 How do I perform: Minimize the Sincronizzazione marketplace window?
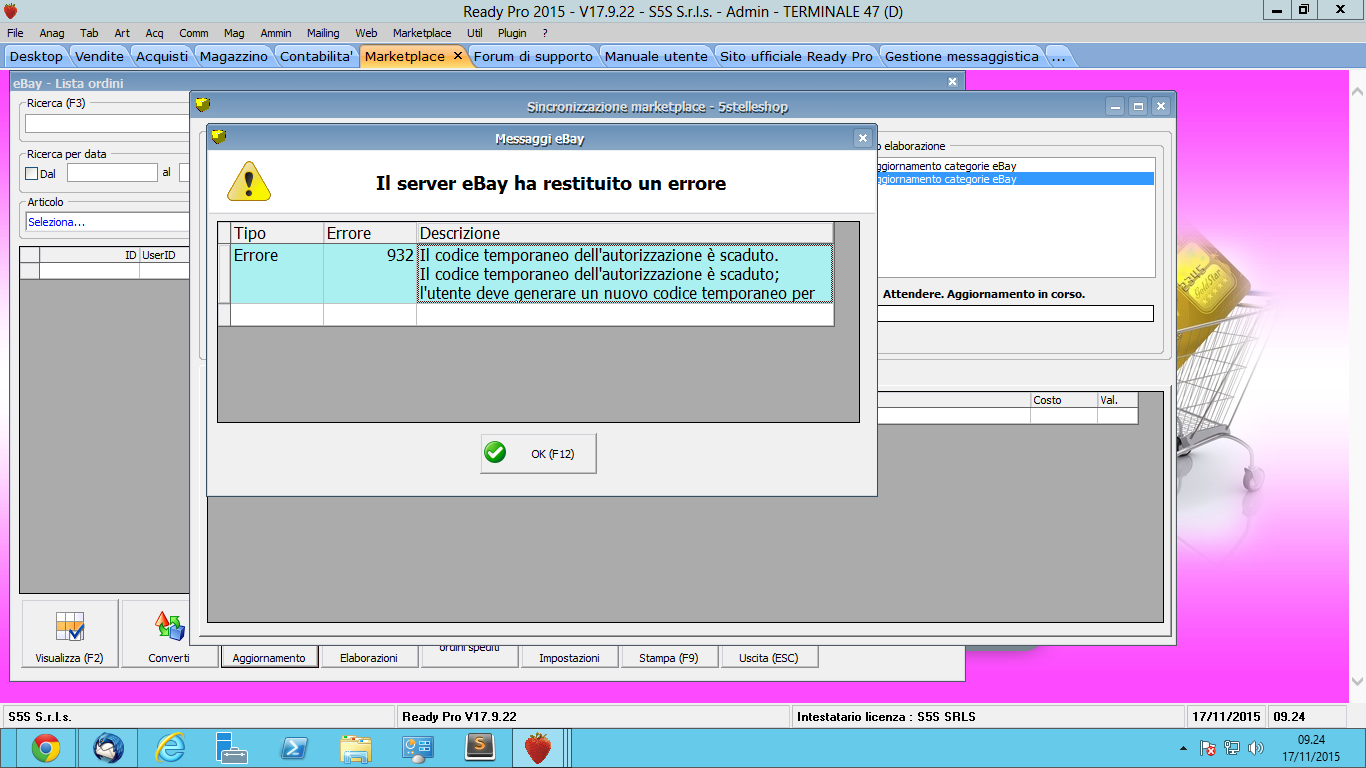[1116, 106]
